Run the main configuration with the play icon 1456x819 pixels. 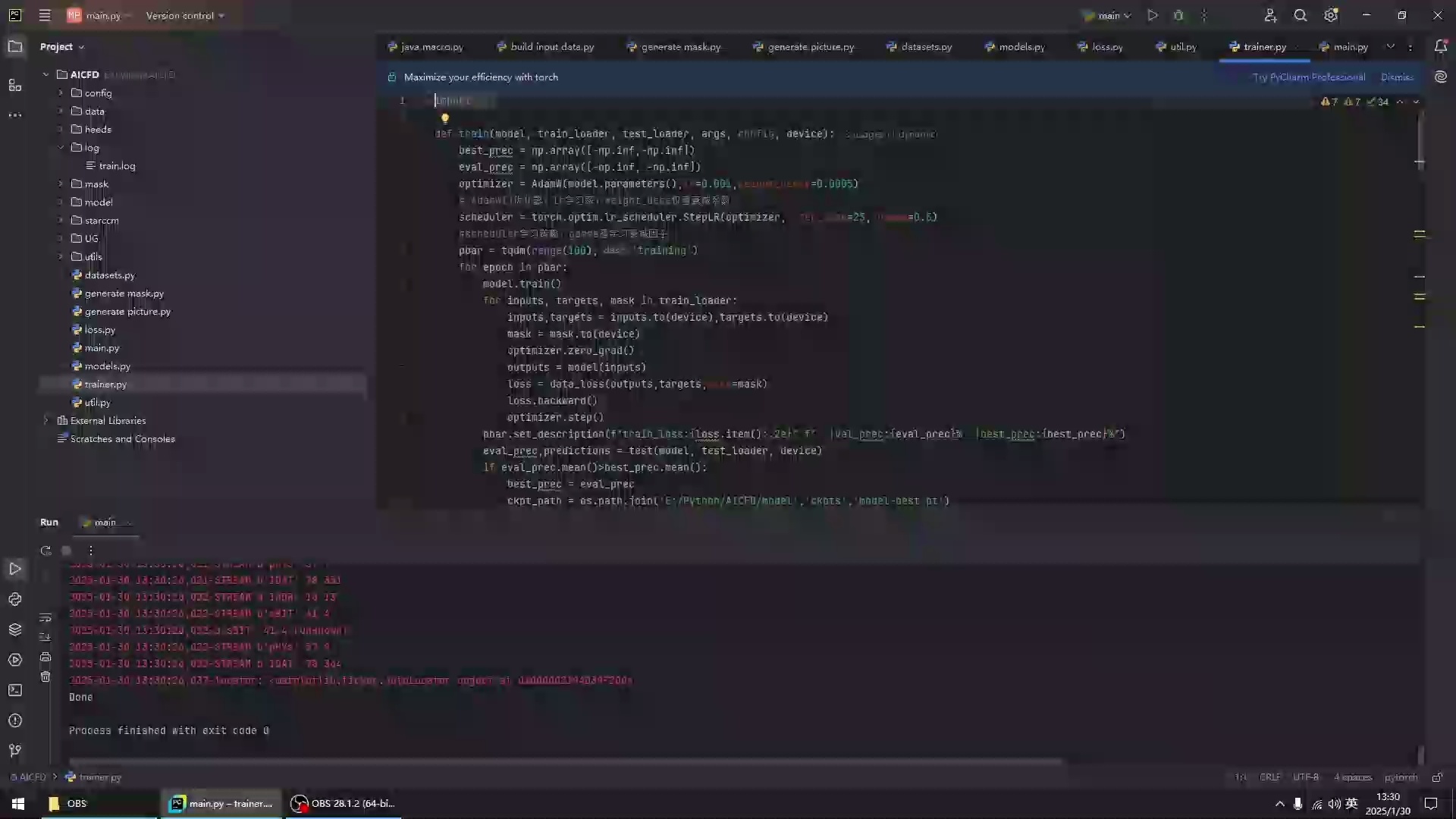click(1153, 15)
